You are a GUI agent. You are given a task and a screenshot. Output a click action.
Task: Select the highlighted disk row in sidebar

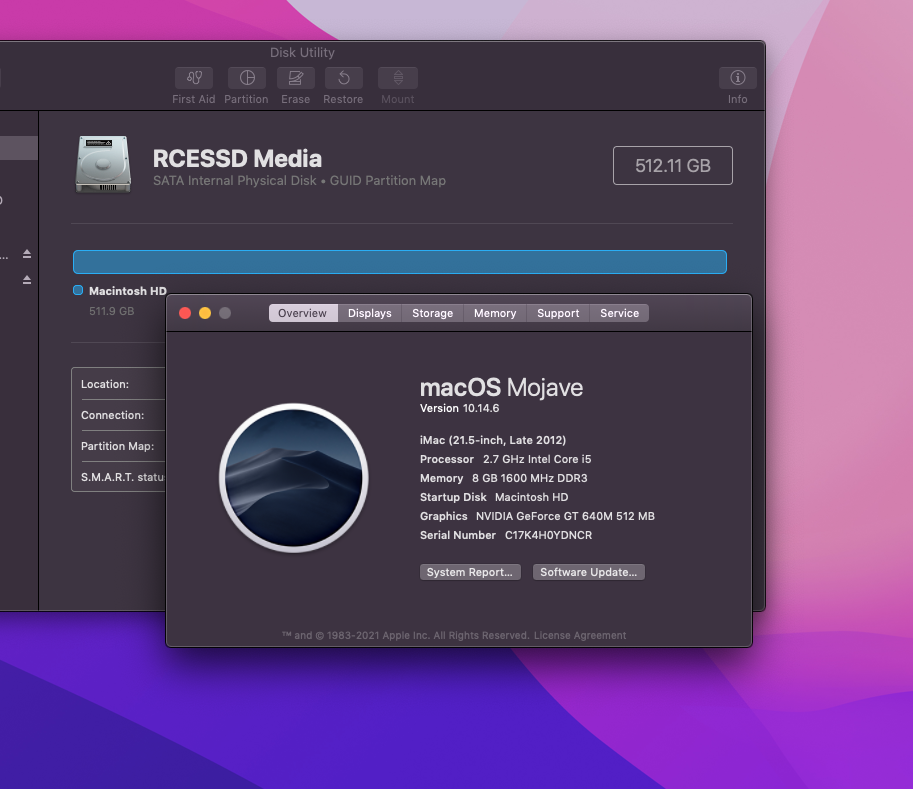point(19,148)
